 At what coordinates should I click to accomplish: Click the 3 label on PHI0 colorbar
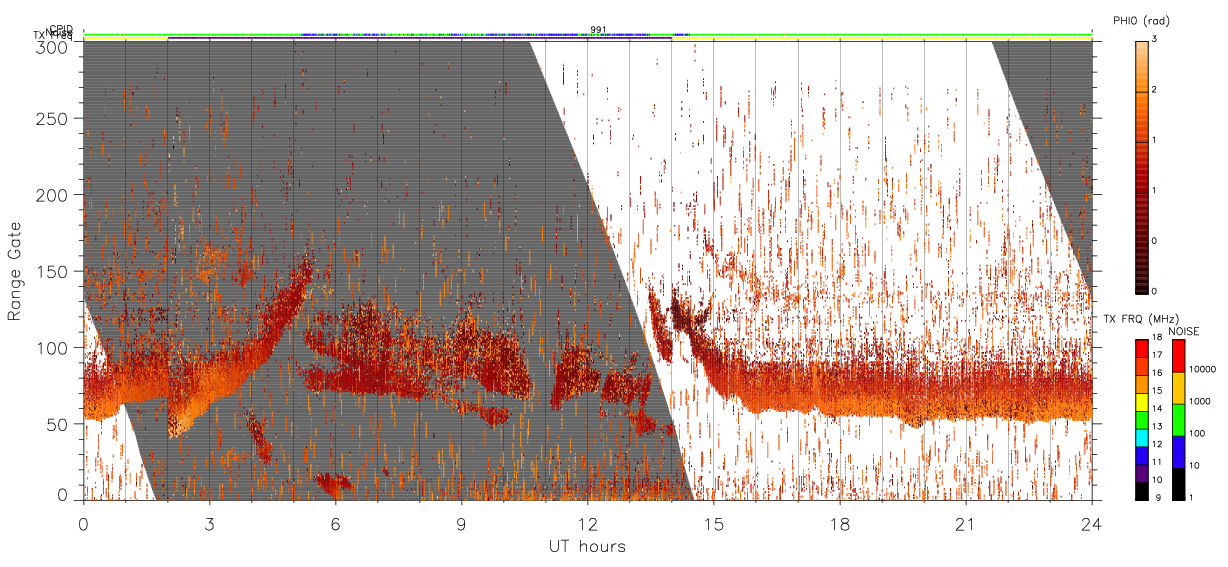1156,41
